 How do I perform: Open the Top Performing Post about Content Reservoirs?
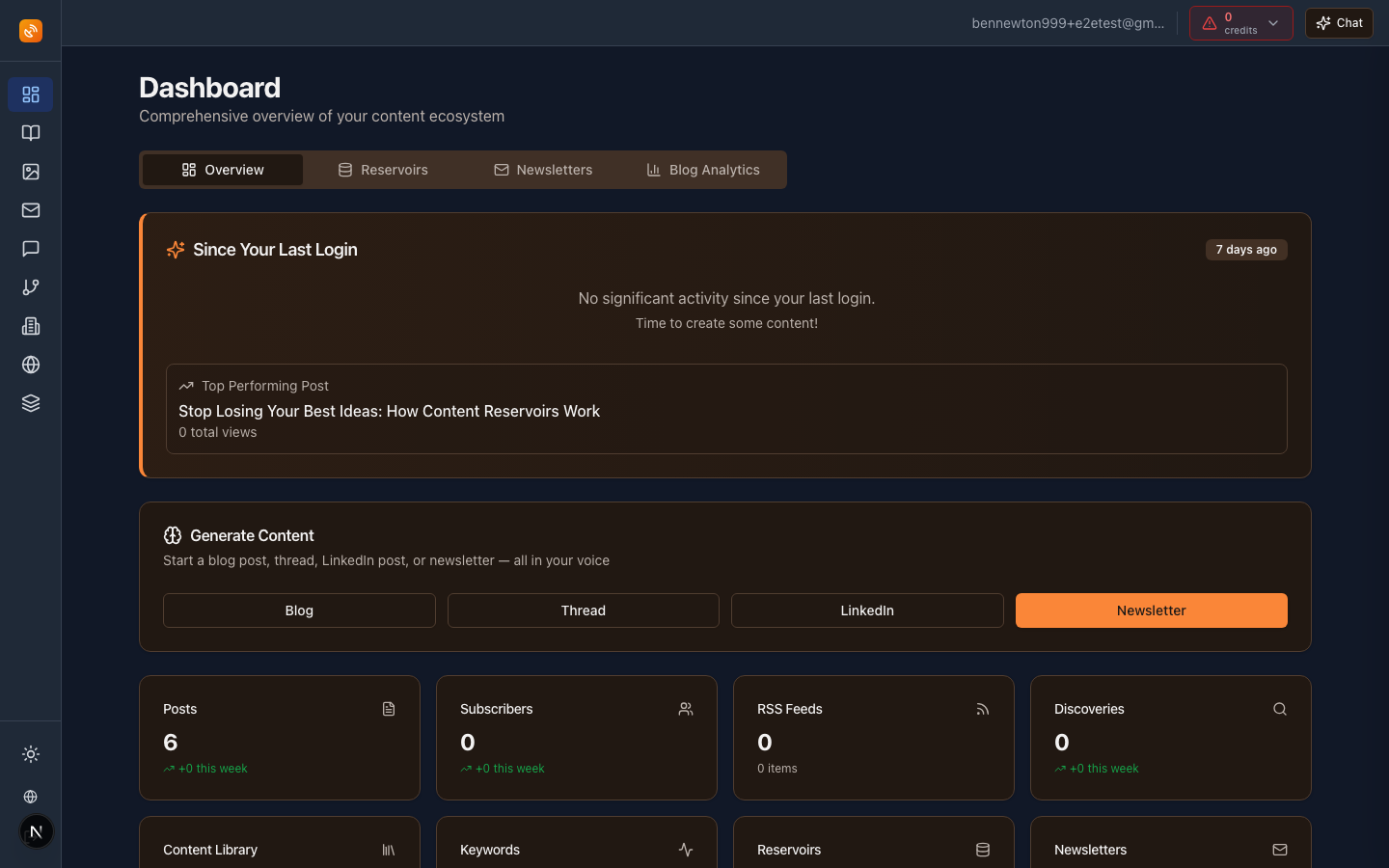click(389, 411)
